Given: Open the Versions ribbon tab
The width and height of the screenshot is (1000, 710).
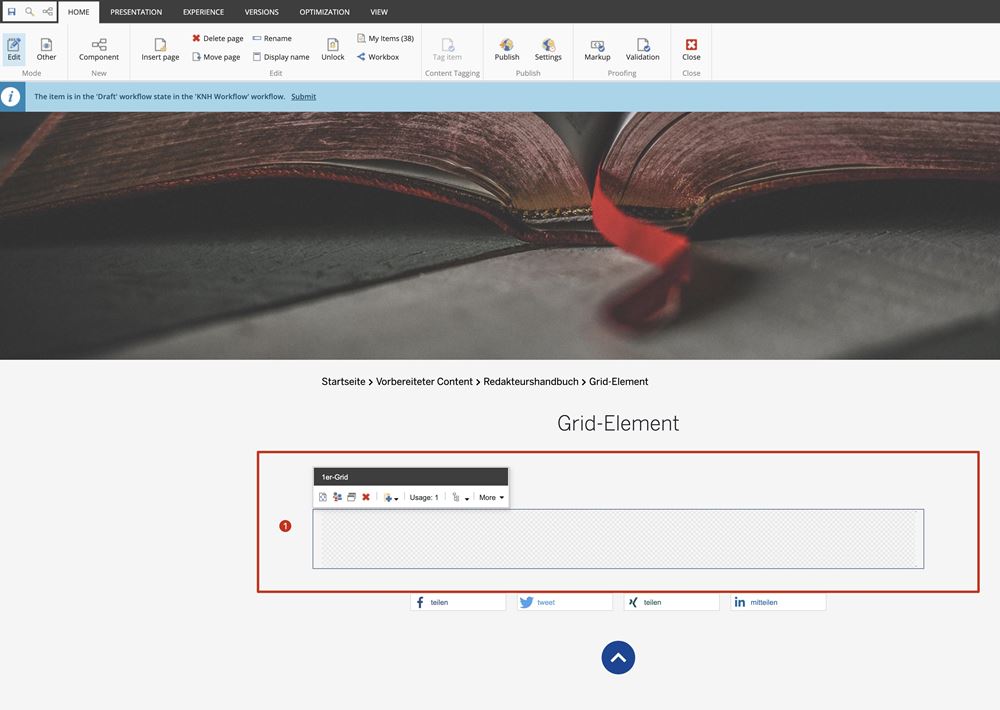Looking at the screenshot, I should click(262, 12).
